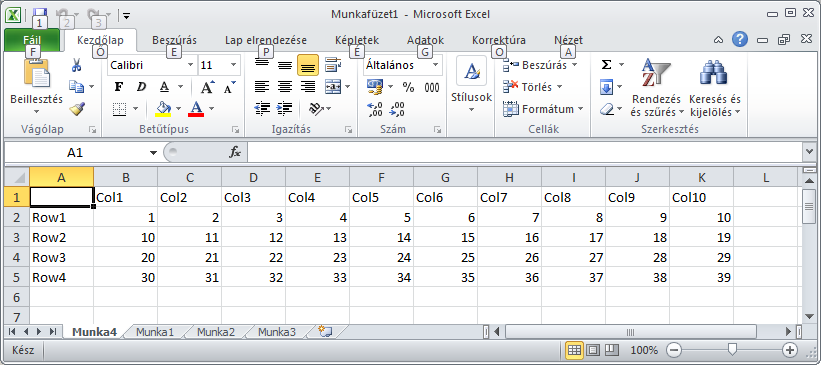Switch to the Adatok tab
This screenshot has height=365, width=821.
[425, 40]
